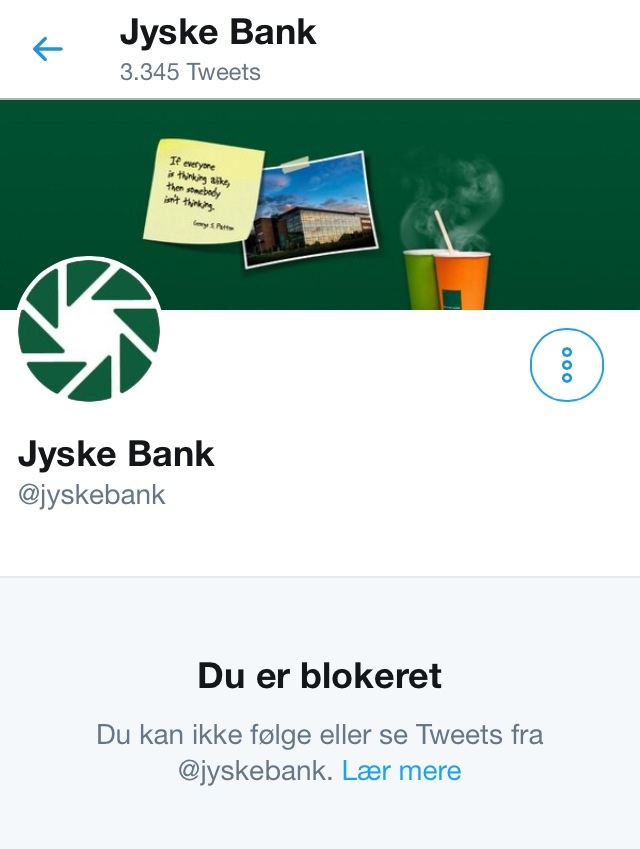Go back using the blue arrow
This screenshot has width=640, height=849.
point(48,49)
